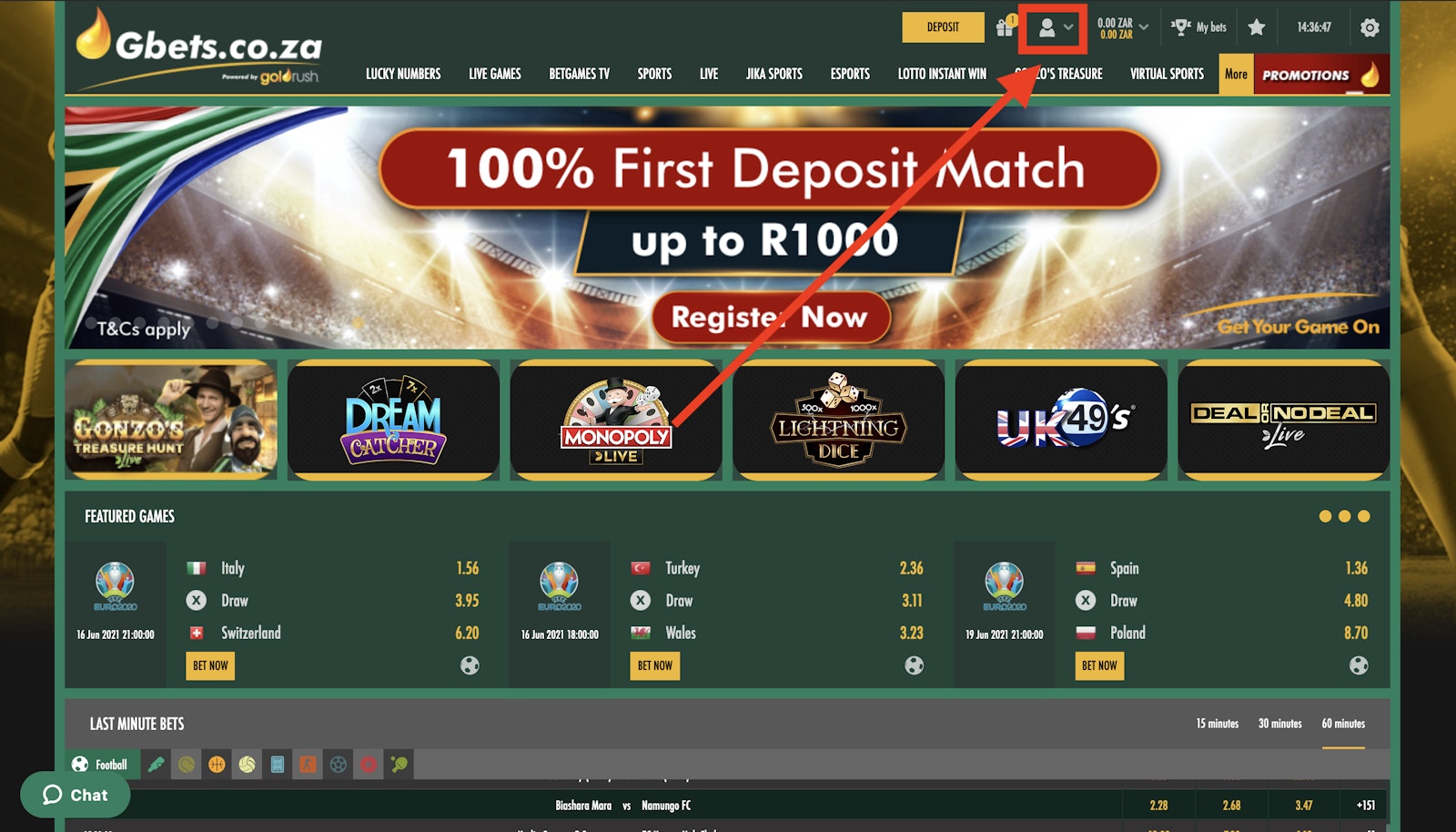This screenshot has width=1456, height=832.
Task: Select 15 minutes filter
Action: 1217,724
